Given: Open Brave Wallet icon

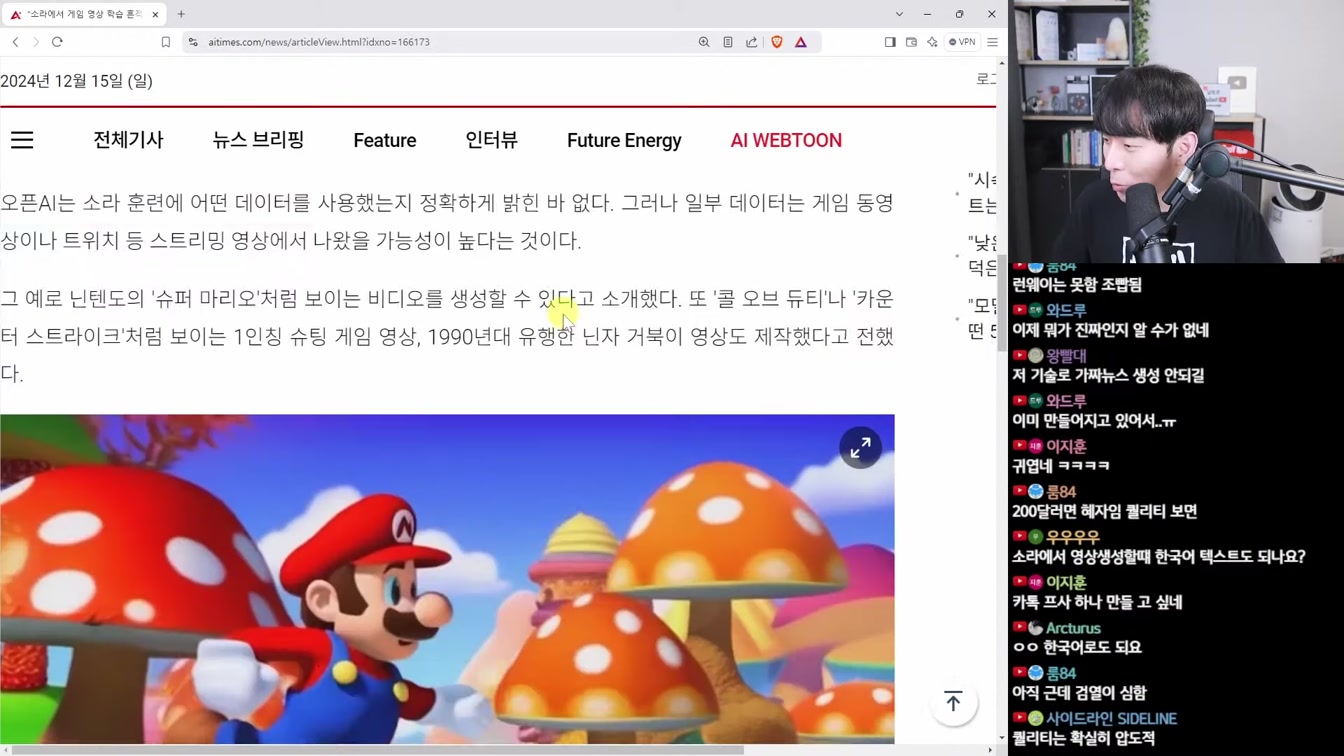Looking at the screenshot, I should tap(911, 42).
